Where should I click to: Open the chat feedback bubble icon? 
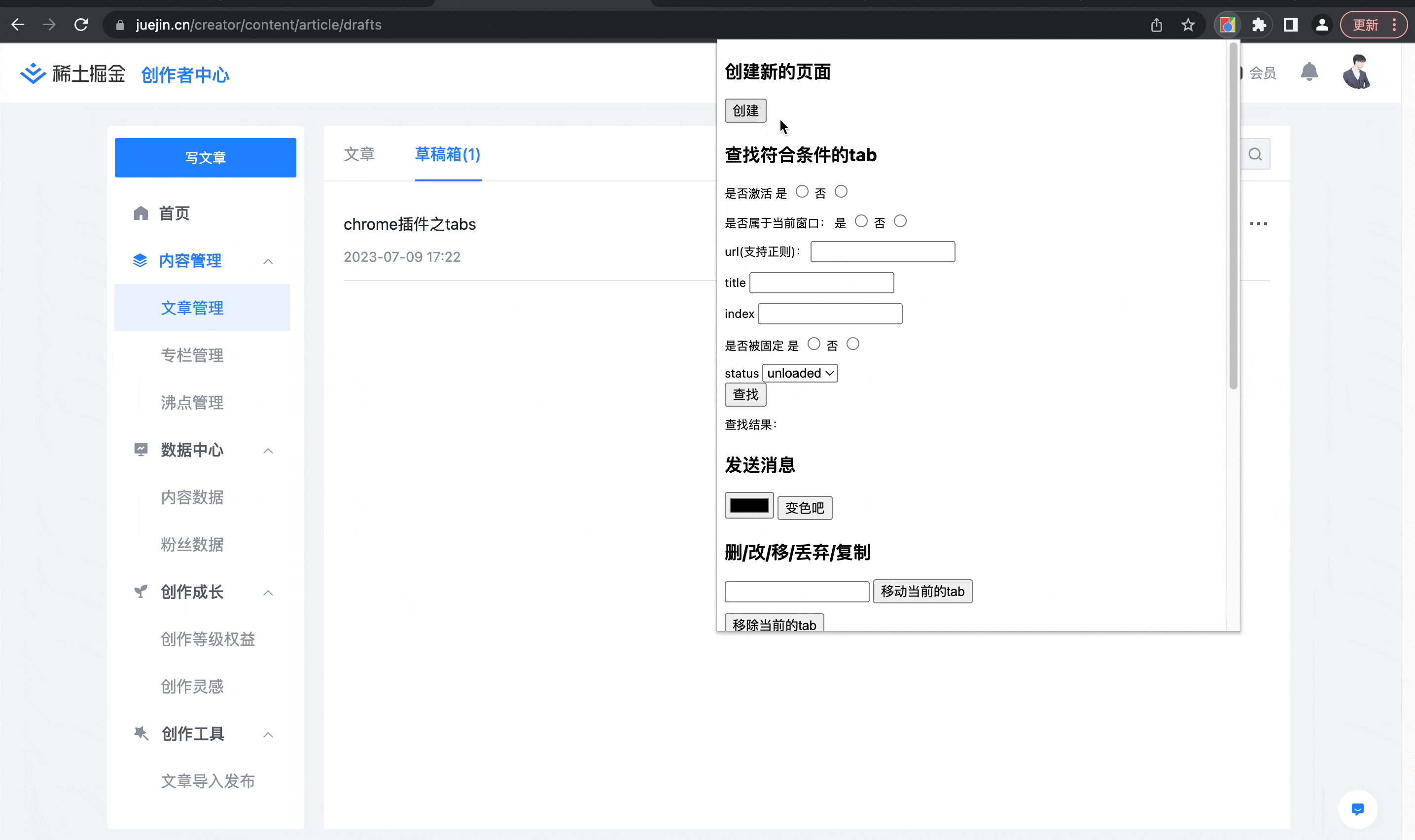coord(1357,809)
